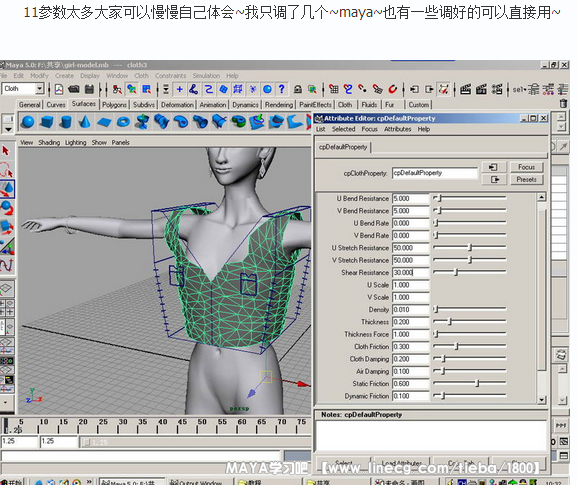Click the Dynamic Friction value field

(x=411, y=396)
